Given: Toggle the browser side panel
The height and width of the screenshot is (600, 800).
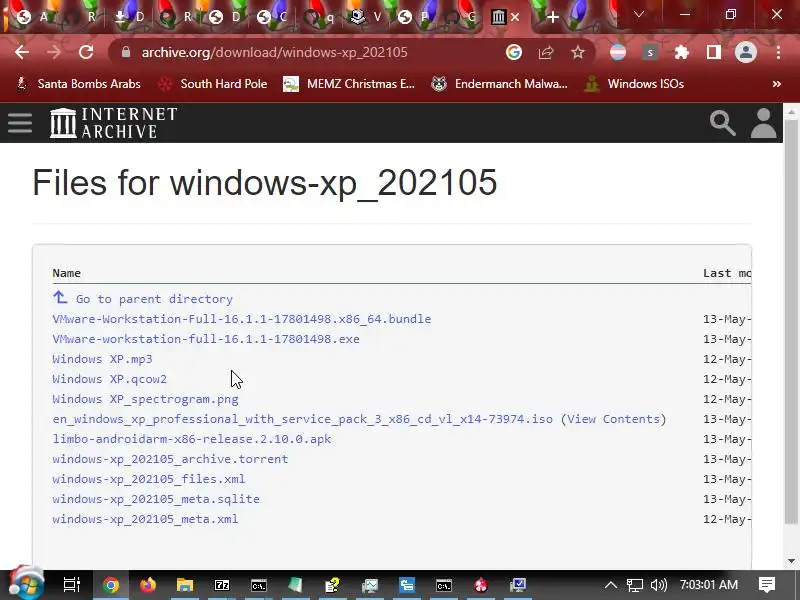Looking at the screenshot, I should (x=714, y=52).
